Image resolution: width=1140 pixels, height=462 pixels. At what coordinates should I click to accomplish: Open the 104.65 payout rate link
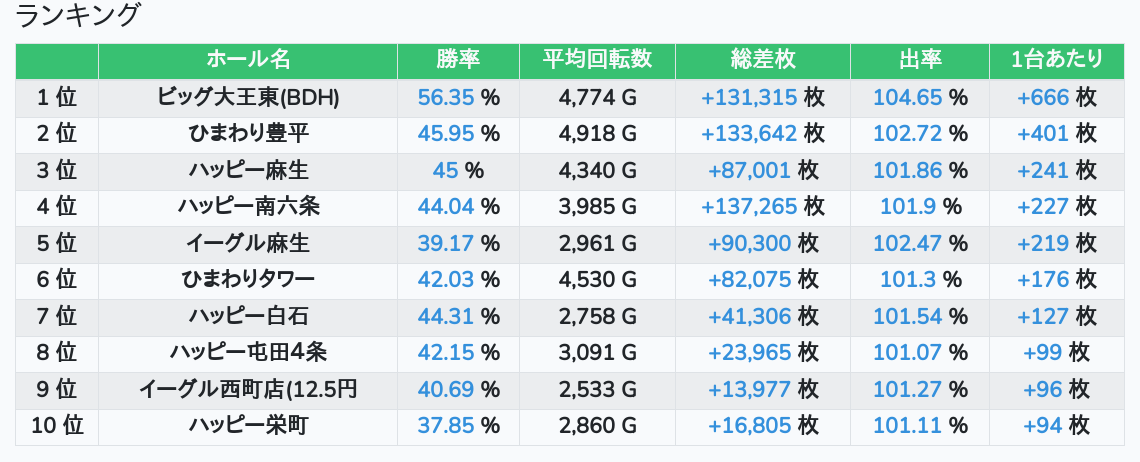pos(907,97)
